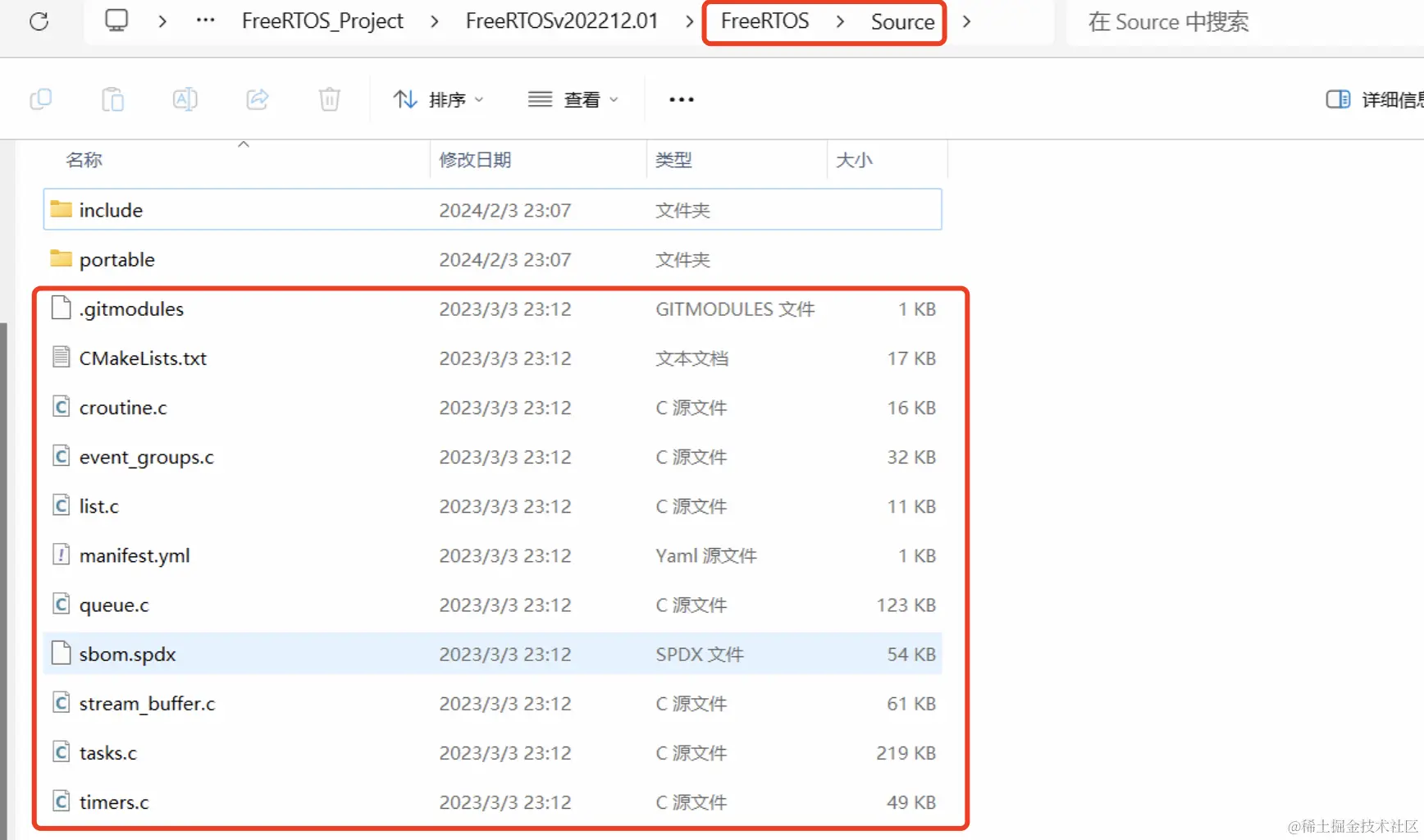Click the portable folder icon

click(61, 258)
